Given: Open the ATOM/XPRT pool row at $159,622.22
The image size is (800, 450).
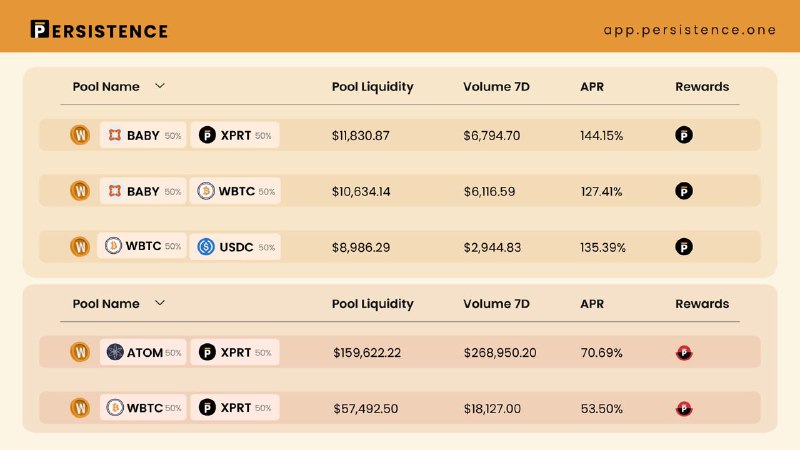Looking at the screenshot, I should point(399,352).
